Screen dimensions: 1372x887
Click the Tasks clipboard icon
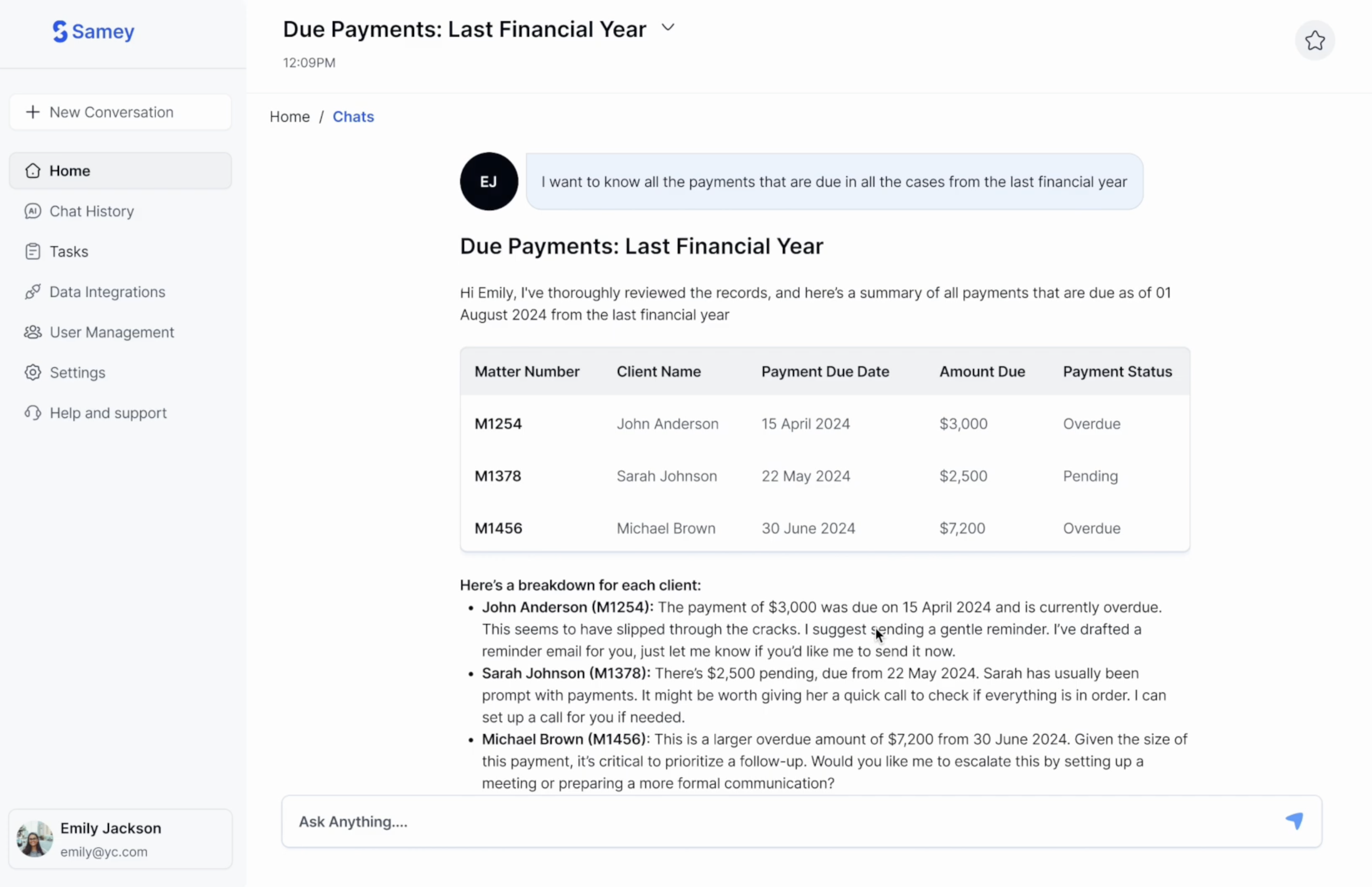33,251
